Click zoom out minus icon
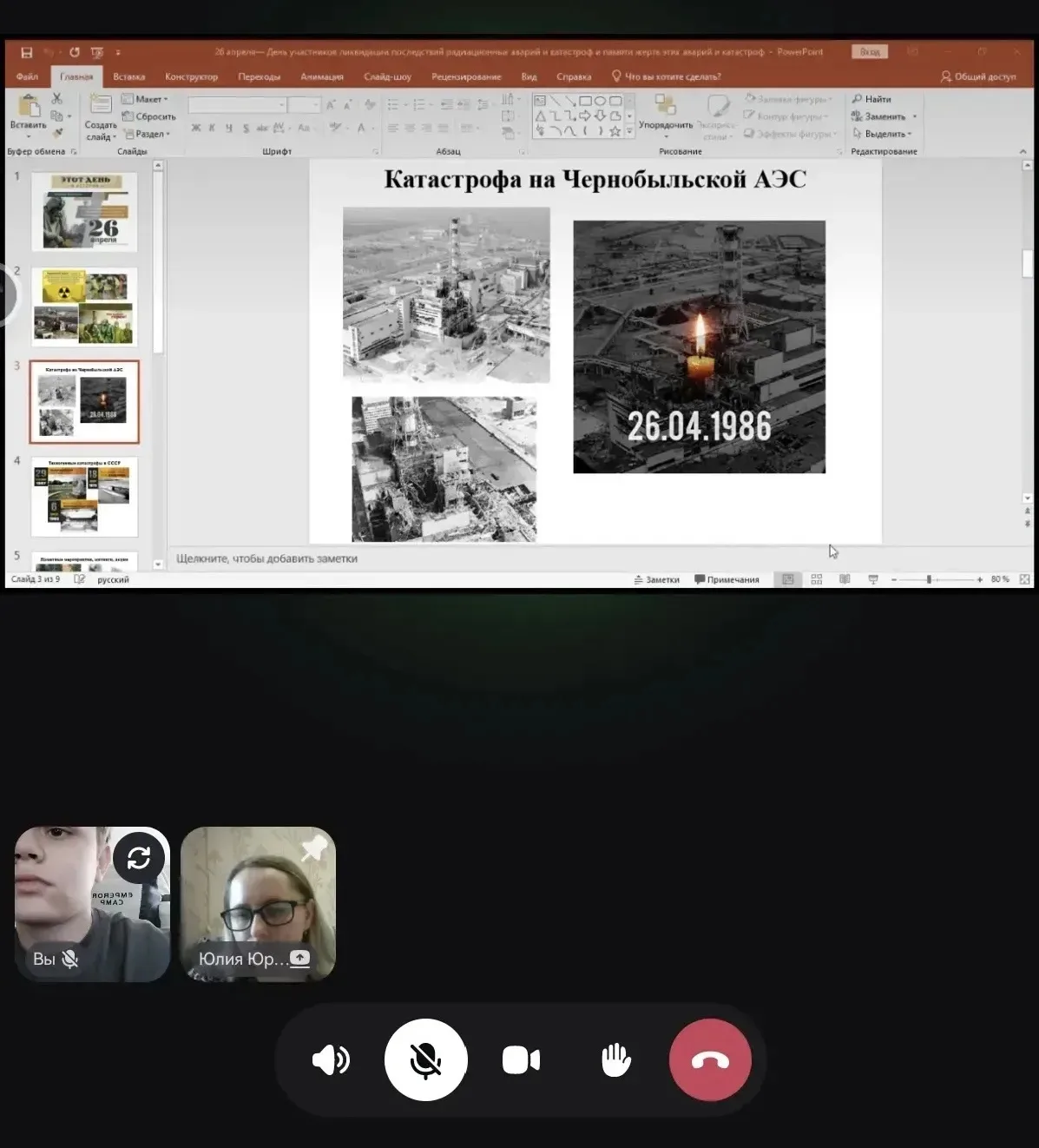The height and width of the screenshot is (1148, 1039). coord(894,579)
